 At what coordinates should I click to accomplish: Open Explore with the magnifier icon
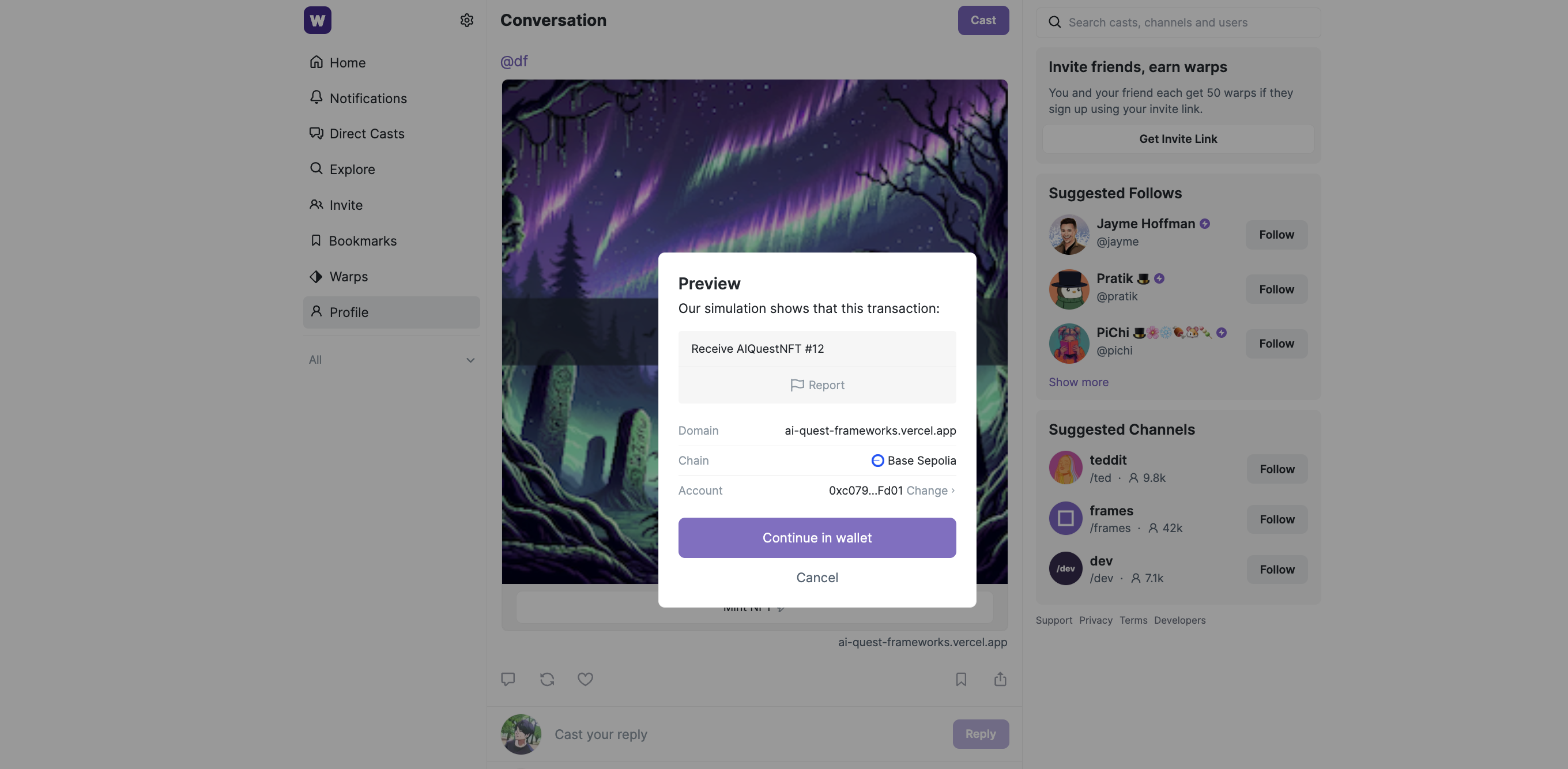[x=316, y=169]
